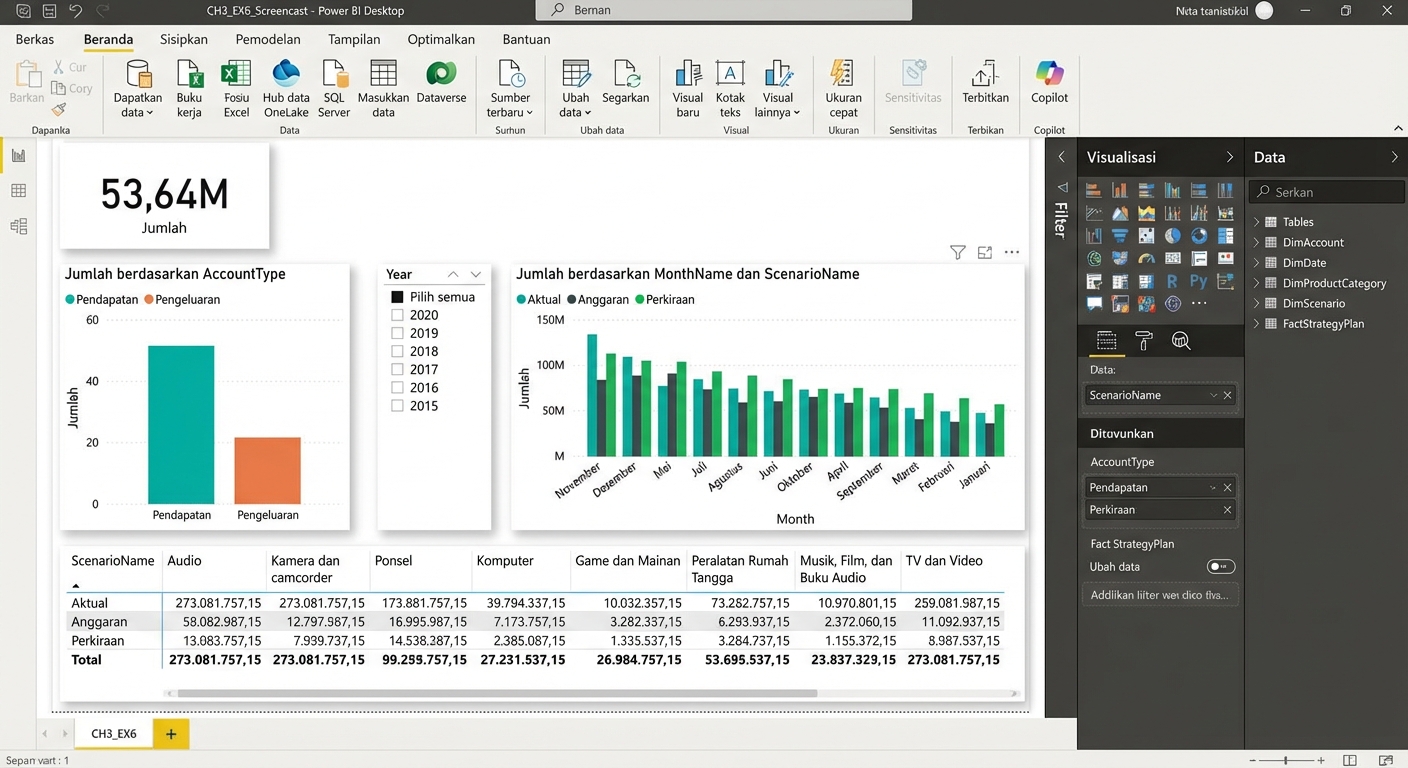Open the Analytics magnifier pane
Screen dimensions: 1408x768
[x=1181, y=341]
